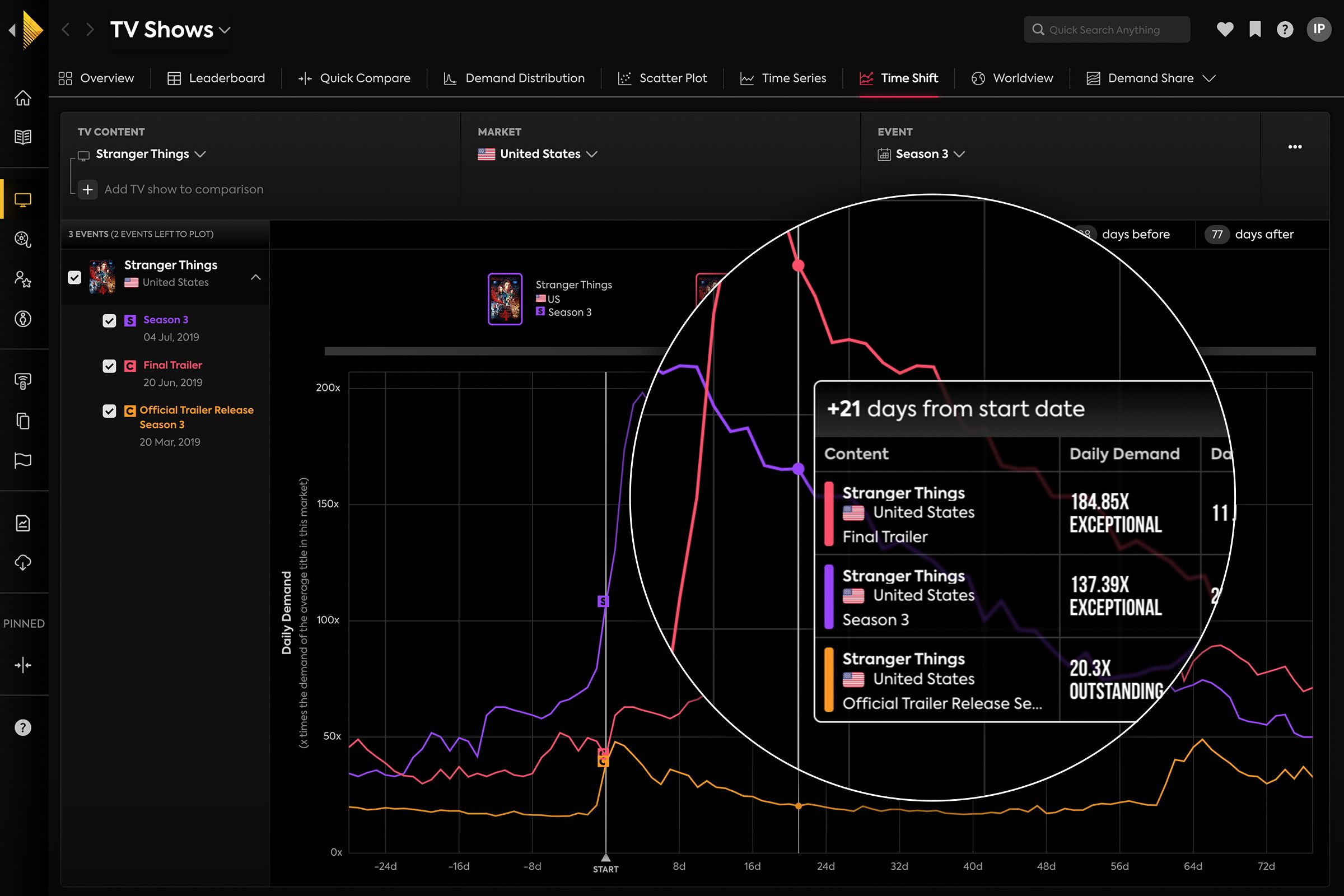The width and height of the screenshot is (1344, 896).
Task: Select the TV monitor icon in the sidebar
Action: click(23, 200)
